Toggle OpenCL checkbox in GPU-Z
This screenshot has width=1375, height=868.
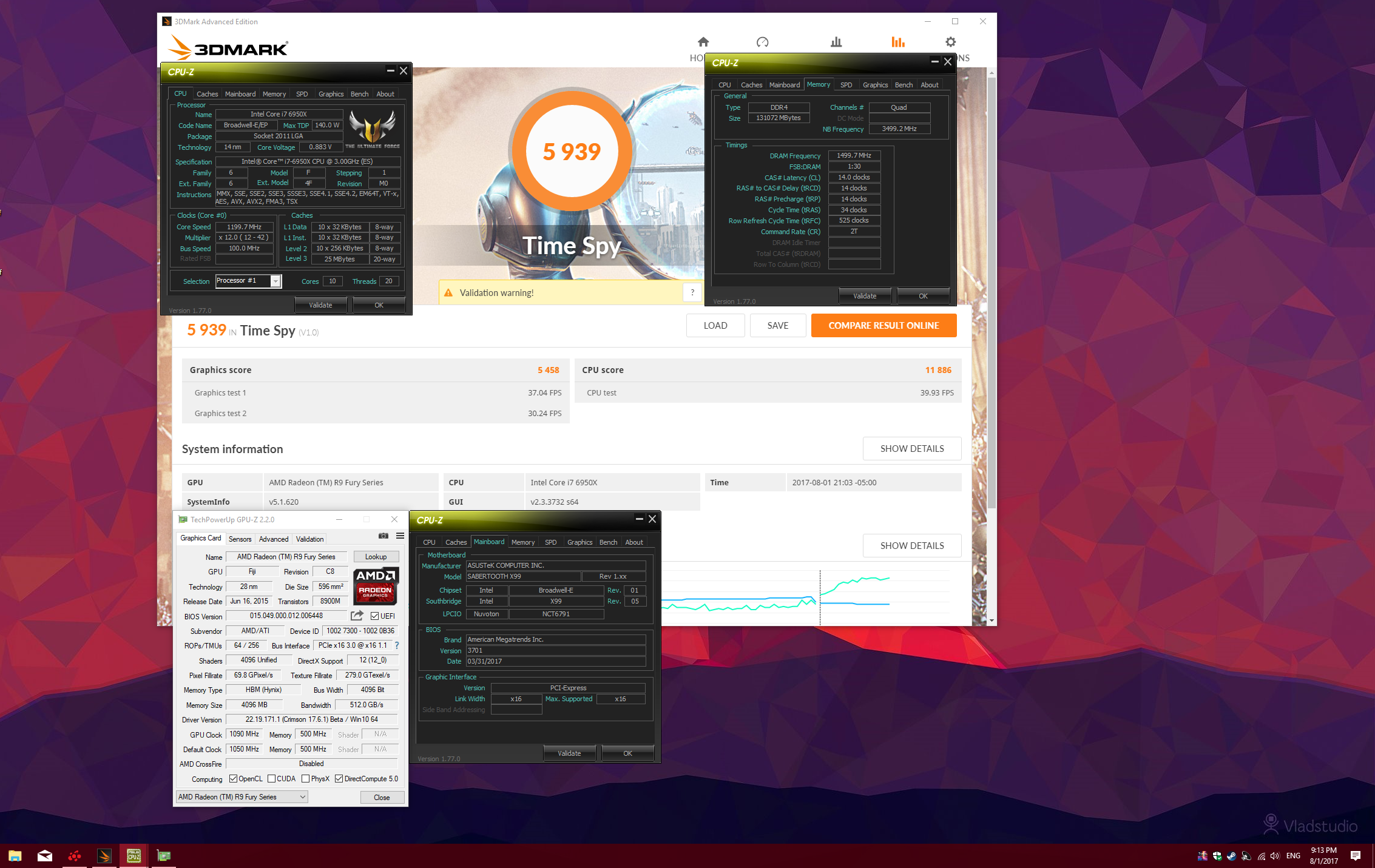[x=233, y=779]
